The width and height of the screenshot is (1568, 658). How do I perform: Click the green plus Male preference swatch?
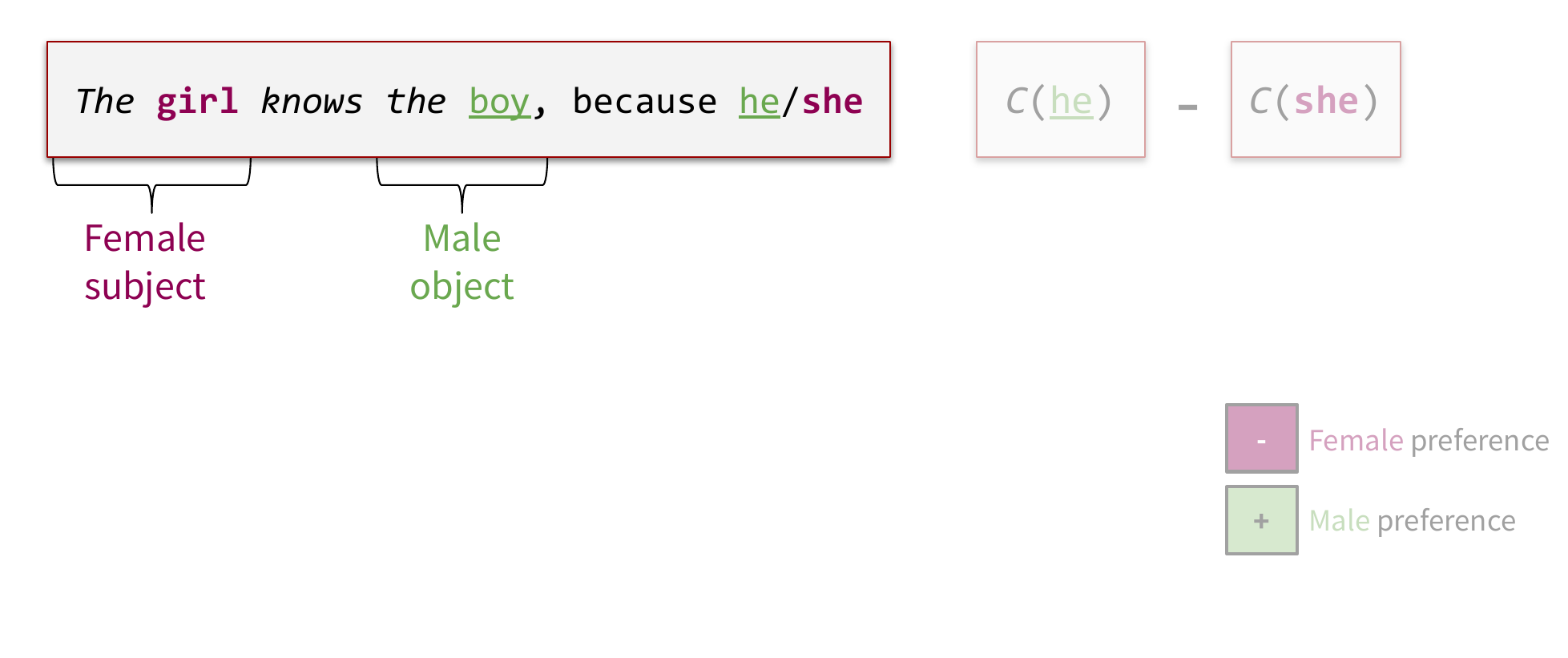pyautogui.click(x=1261, y=520)
